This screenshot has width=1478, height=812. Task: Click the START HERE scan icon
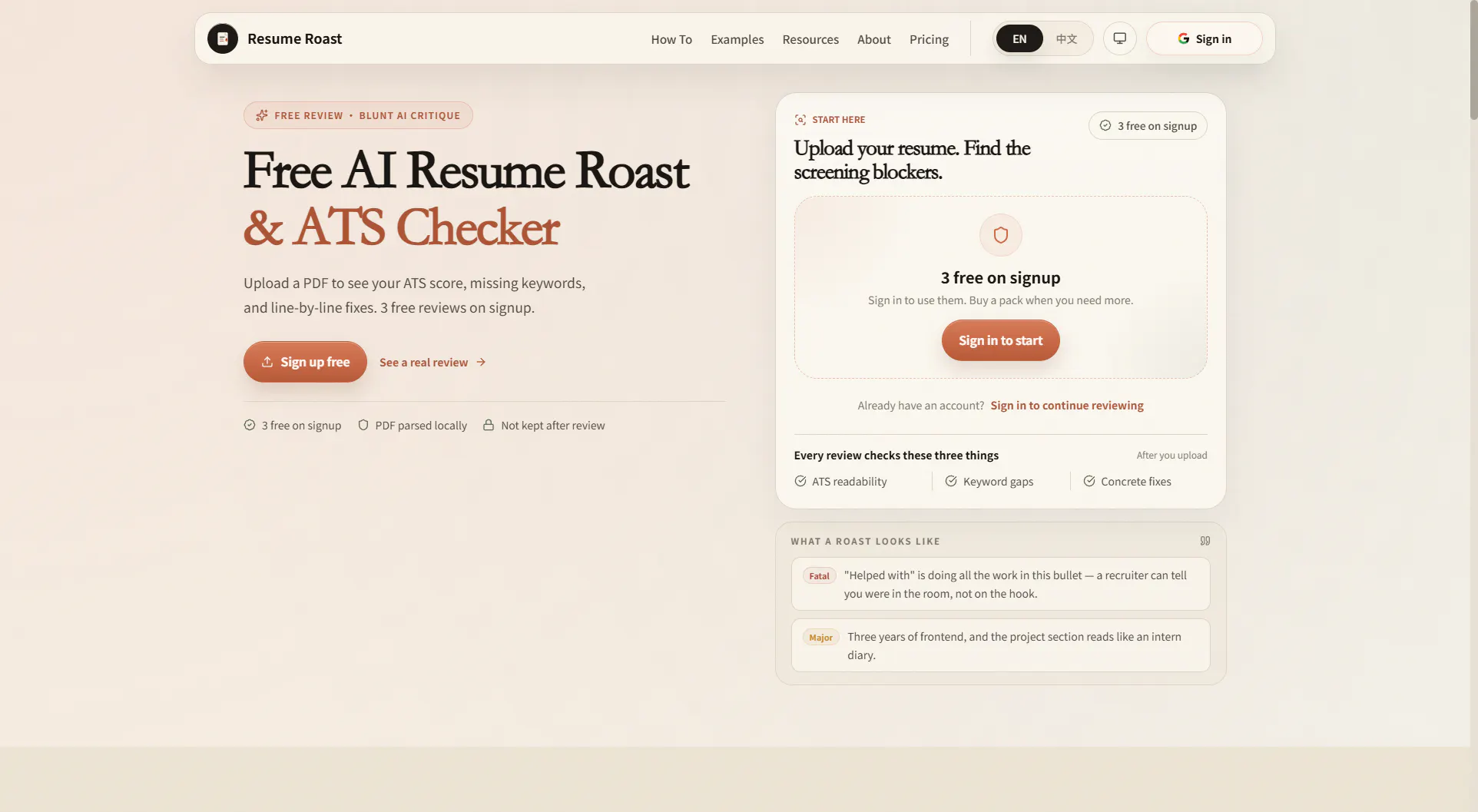pyautogui.click(x=800, y=119)
